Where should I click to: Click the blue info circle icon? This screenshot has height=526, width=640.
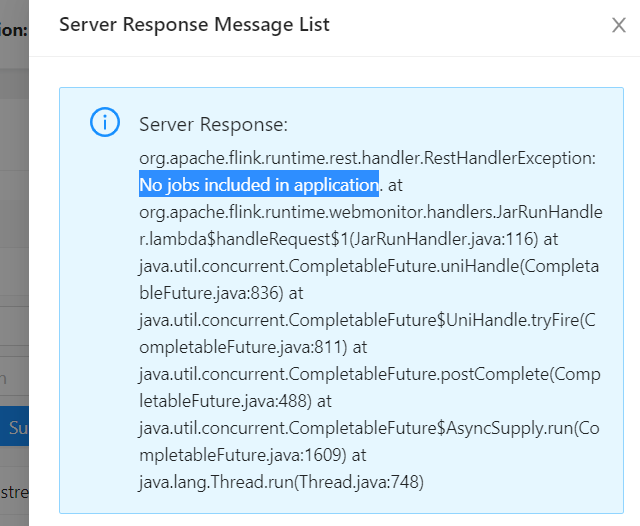point(105,122)
